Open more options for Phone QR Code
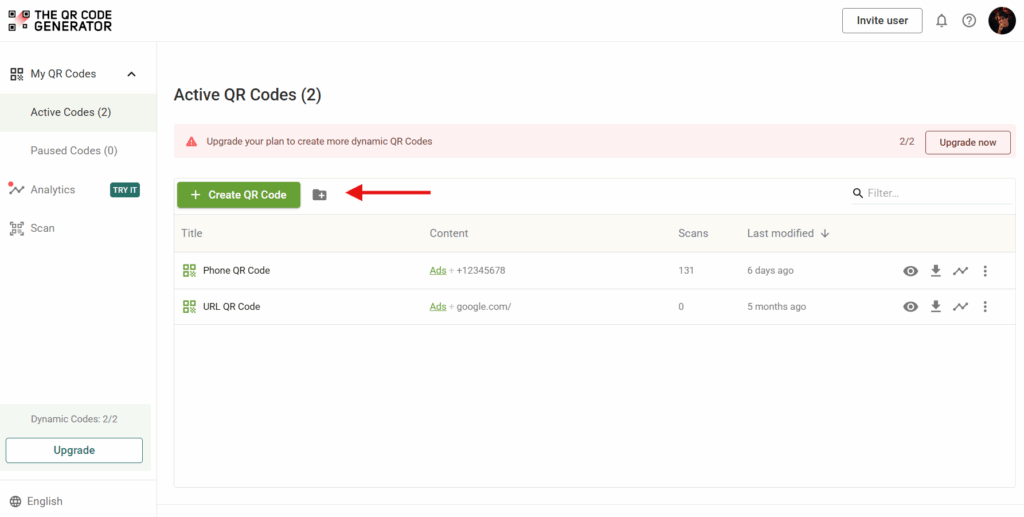 click(985, 270)
